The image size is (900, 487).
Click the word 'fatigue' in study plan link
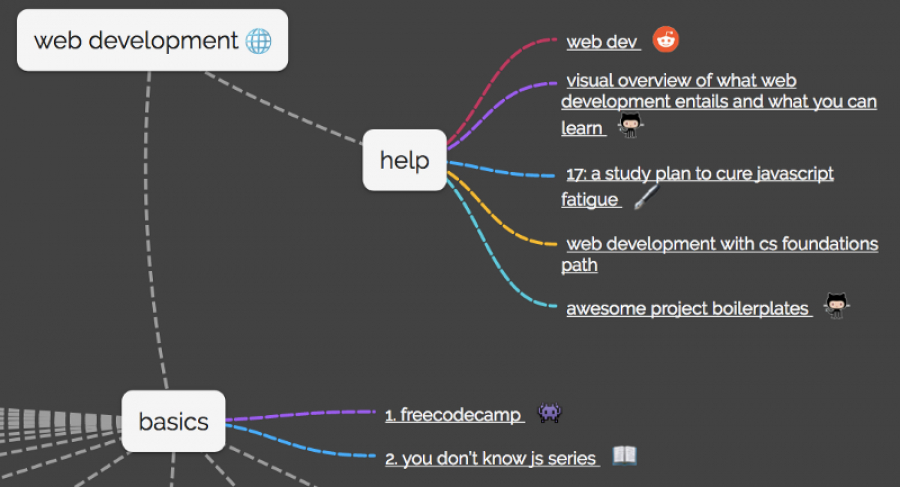coord(590,199)
